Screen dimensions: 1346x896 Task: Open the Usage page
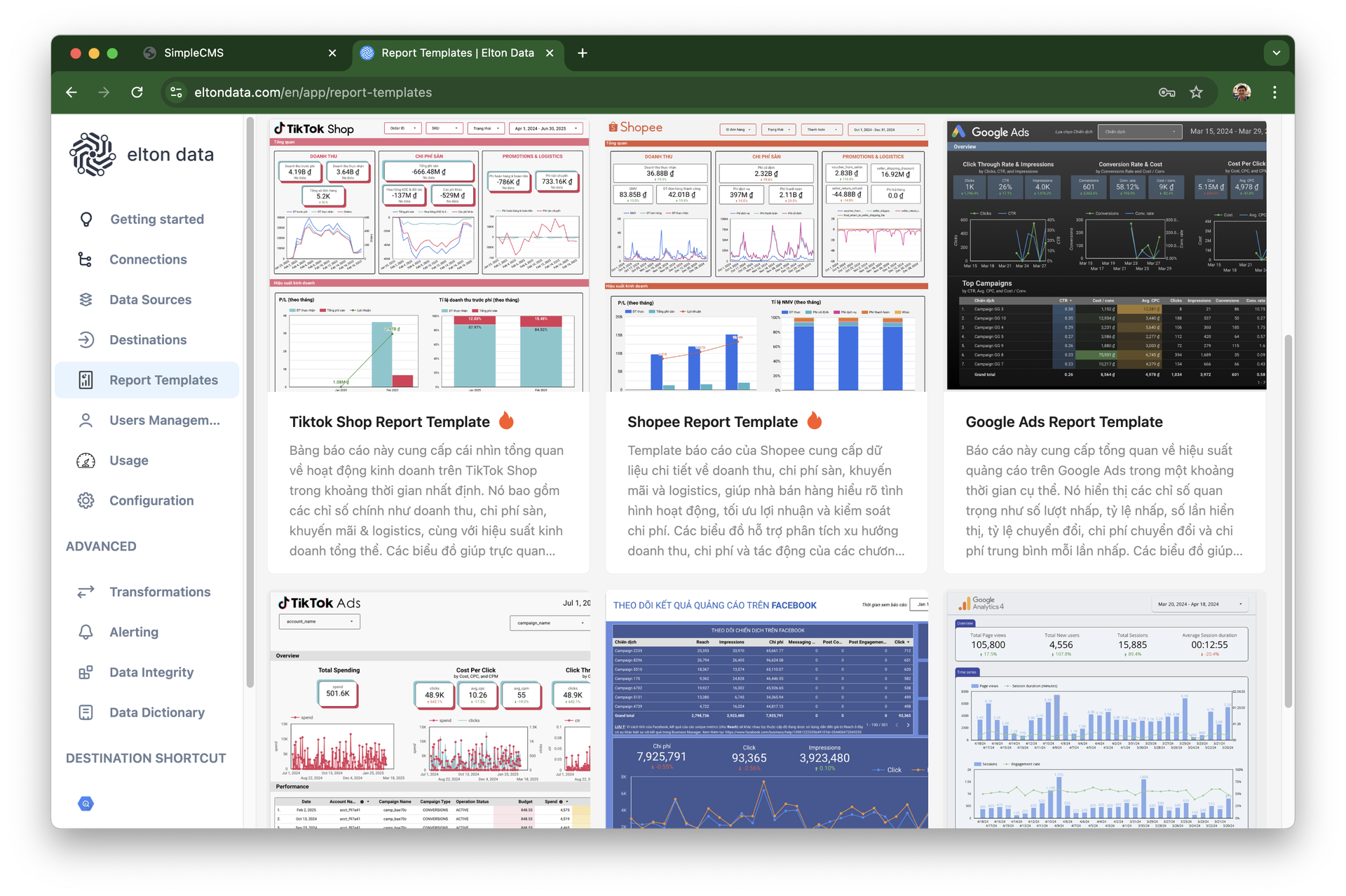[147, 461]
